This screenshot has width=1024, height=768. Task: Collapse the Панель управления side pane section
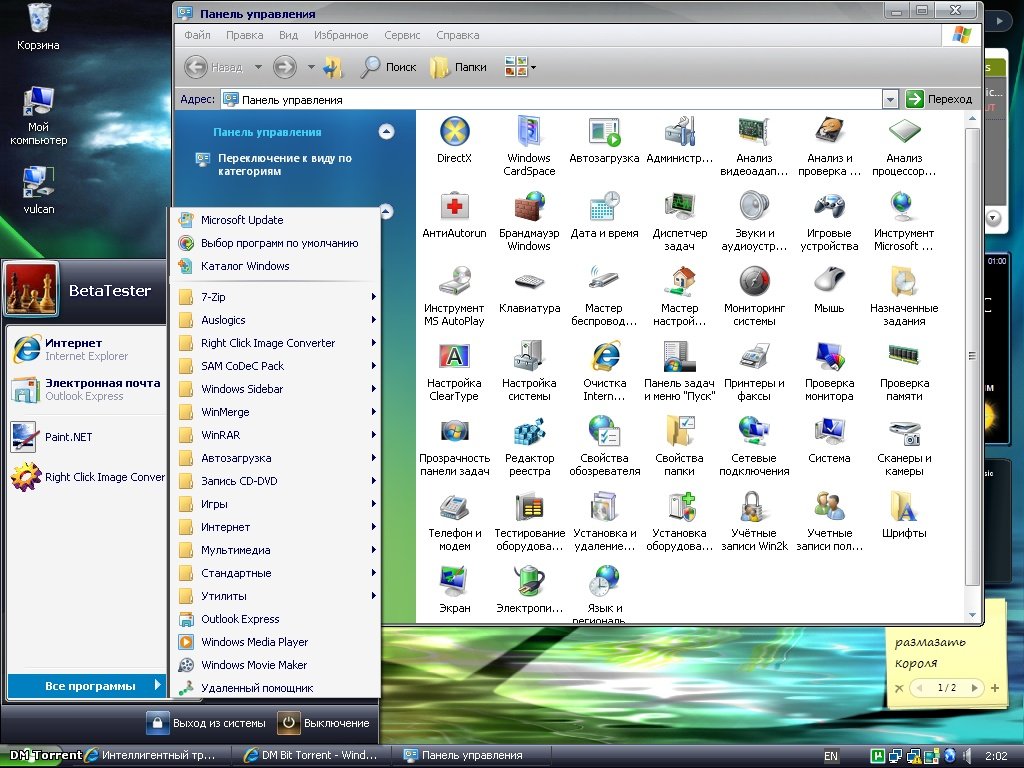387,132
